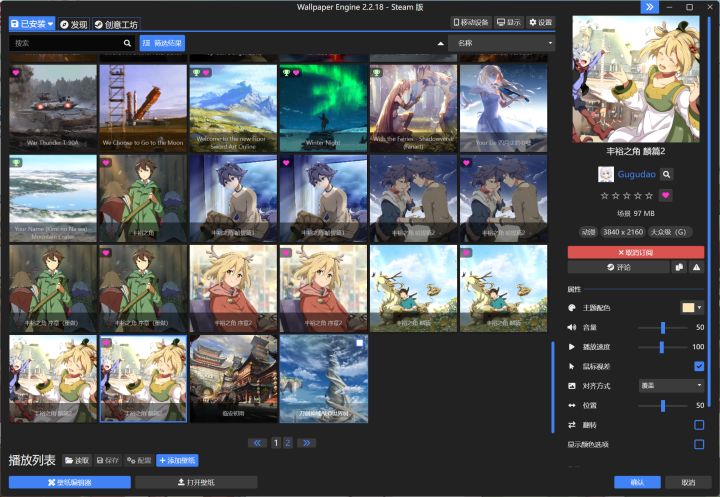This screenshot has height=497, width=720.
Task: Adjust the 音量 volume slider
Action: point(663,327)
